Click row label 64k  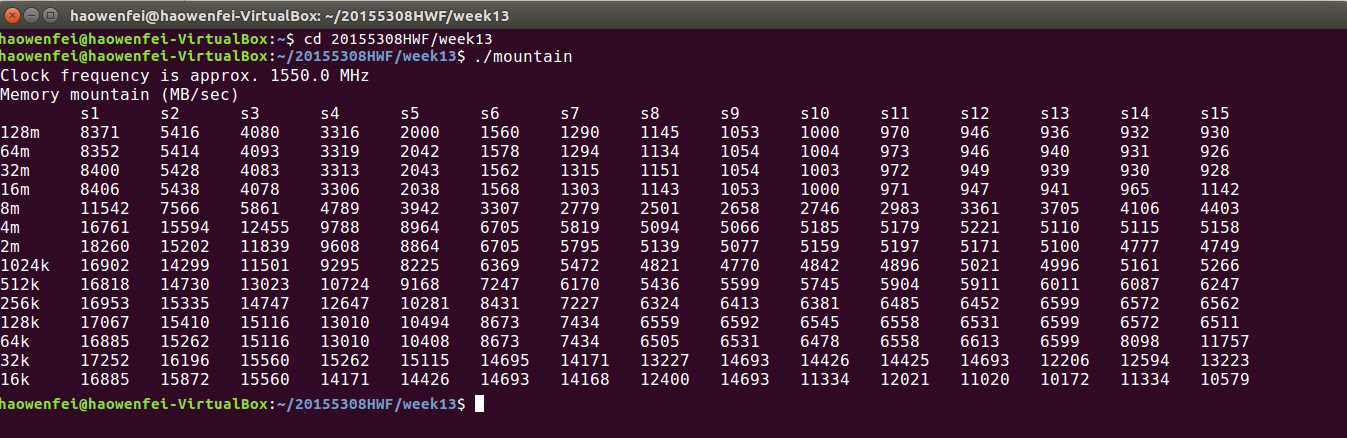(15, 342)
